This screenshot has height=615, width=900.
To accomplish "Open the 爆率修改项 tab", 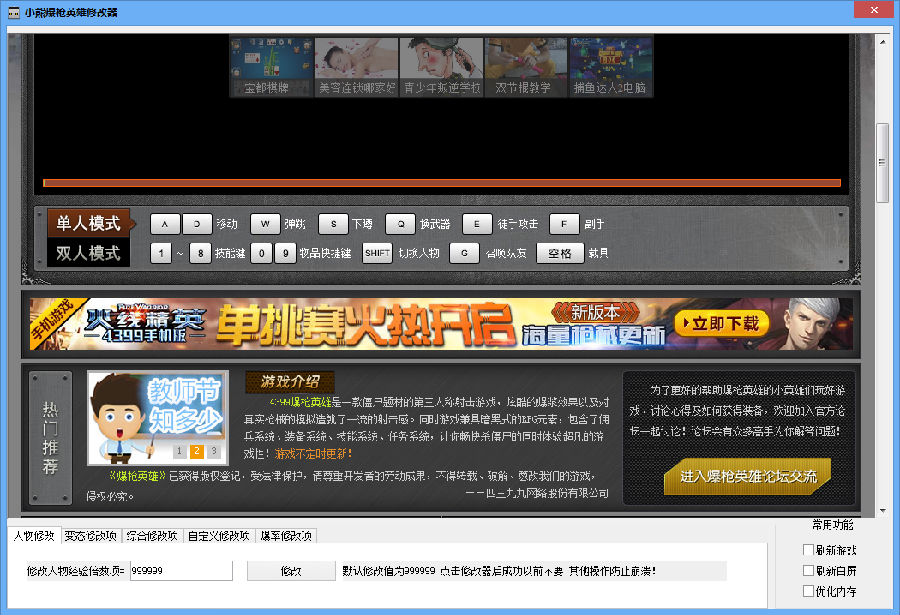I will pos(285,536).
